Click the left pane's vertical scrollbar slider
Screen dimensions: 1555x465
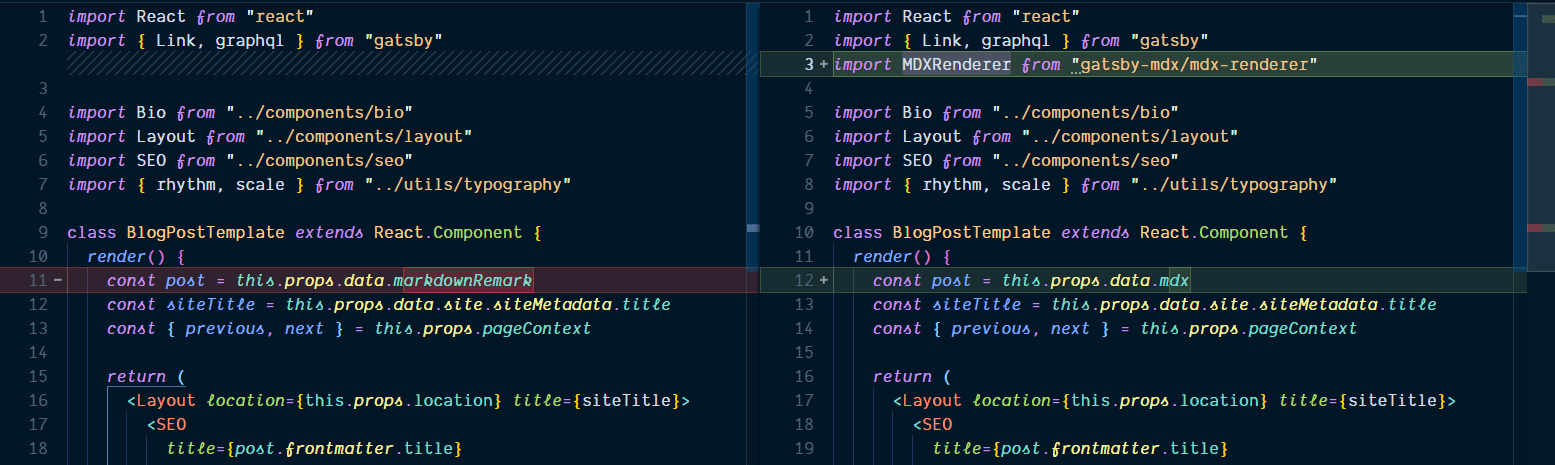(753, 229)
